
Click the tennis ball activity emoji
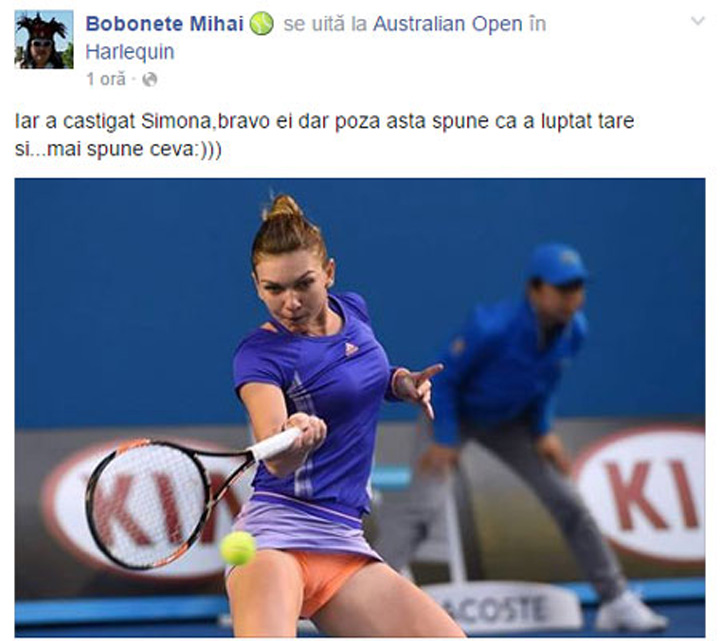(x=261, y=24)
